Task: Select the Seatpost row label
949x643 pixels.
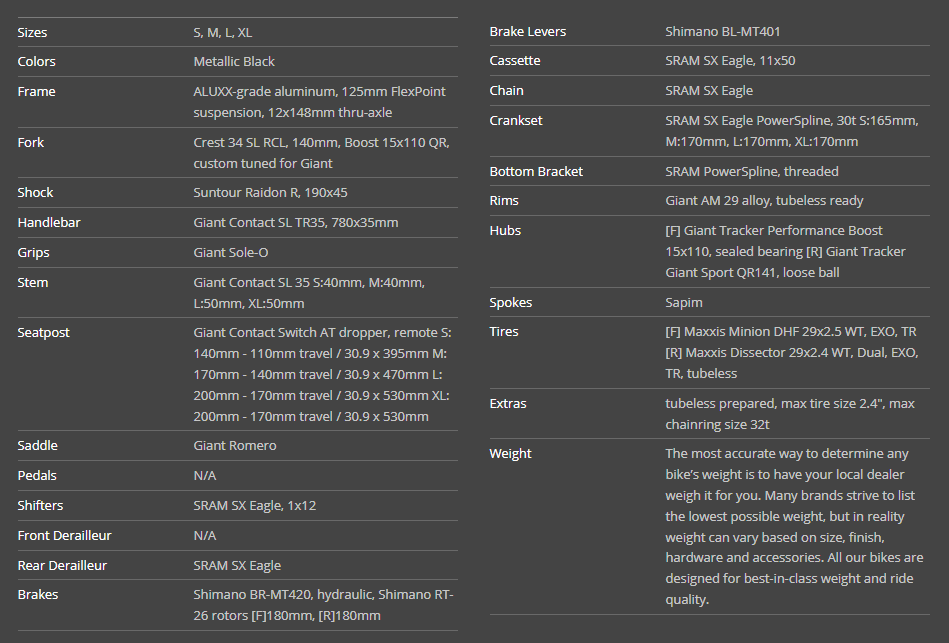Action: [x=44, y=333]
